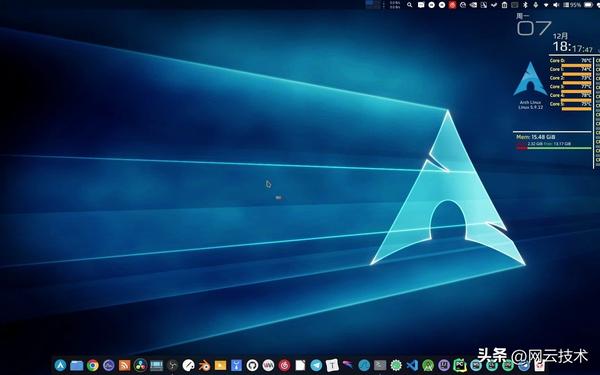Open the Arch Linux launcher in dock

(x=60, y=365)
